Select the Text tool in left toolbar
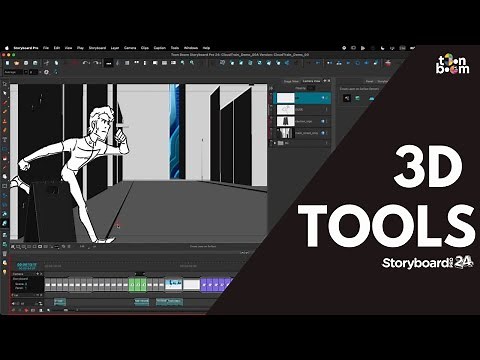The image size is (480, 360). (5, 139)
